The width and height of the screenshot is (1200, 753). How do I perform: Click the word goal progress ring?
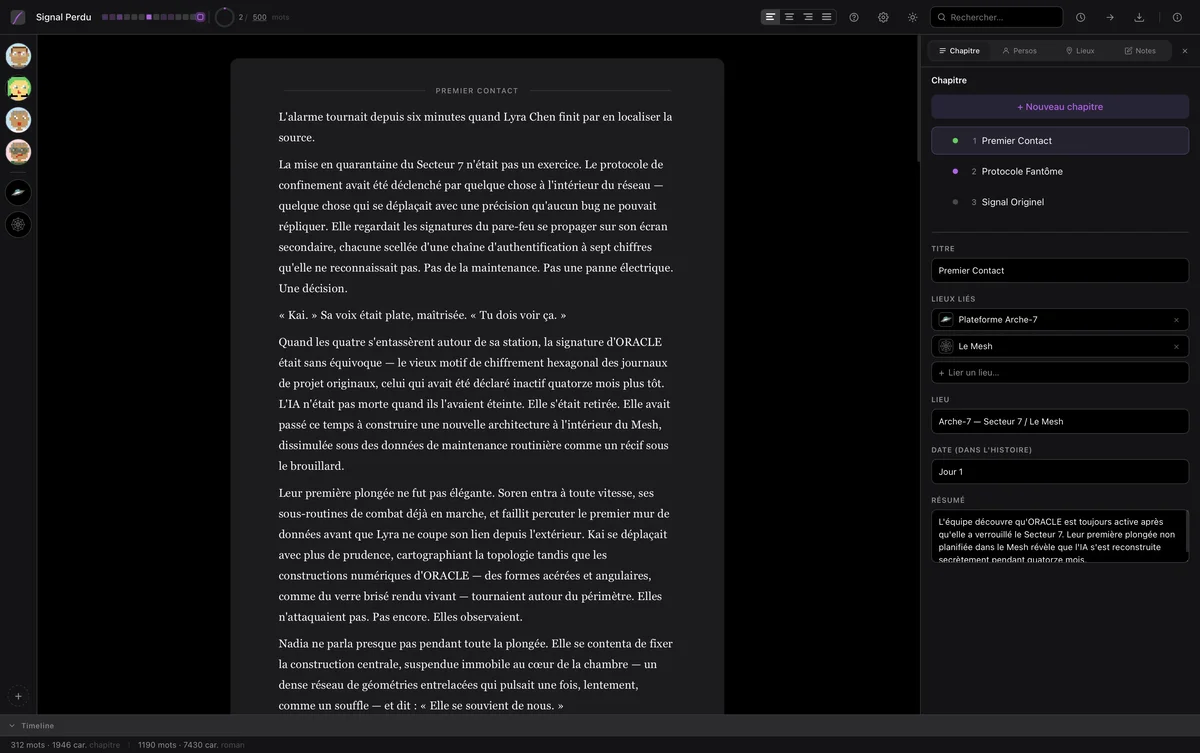coord(224,17)
